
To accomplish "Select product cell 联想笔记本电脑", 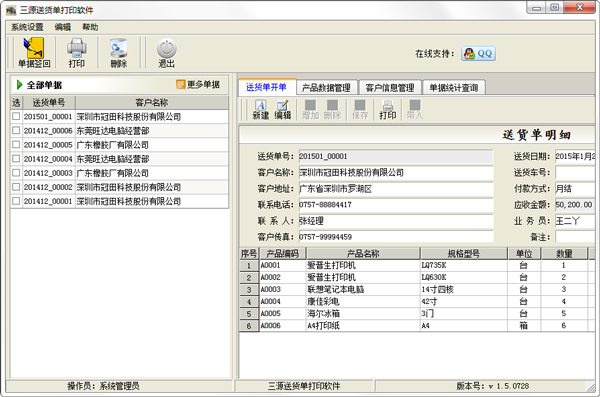I will (363, 289).
